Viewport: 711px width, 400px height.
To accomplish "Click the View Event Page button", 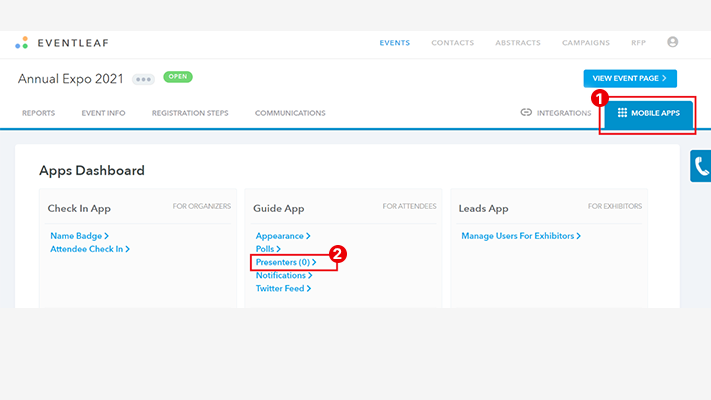I will tap(630, 78).
